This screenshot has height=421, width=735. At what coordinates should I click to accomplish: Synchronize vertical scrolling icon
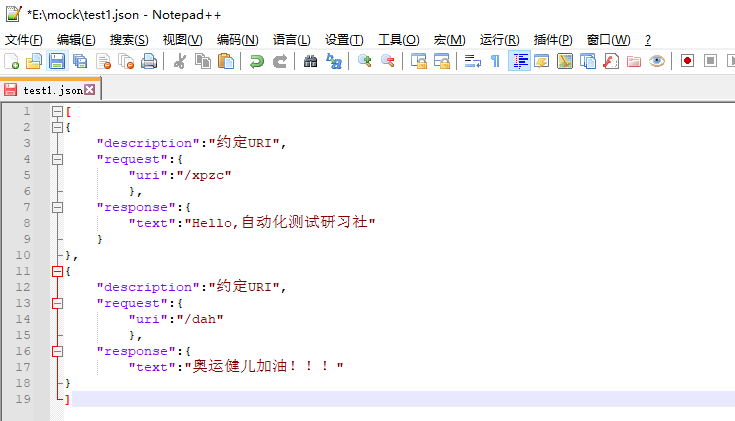pyautogui.click(x=419, y=61)
